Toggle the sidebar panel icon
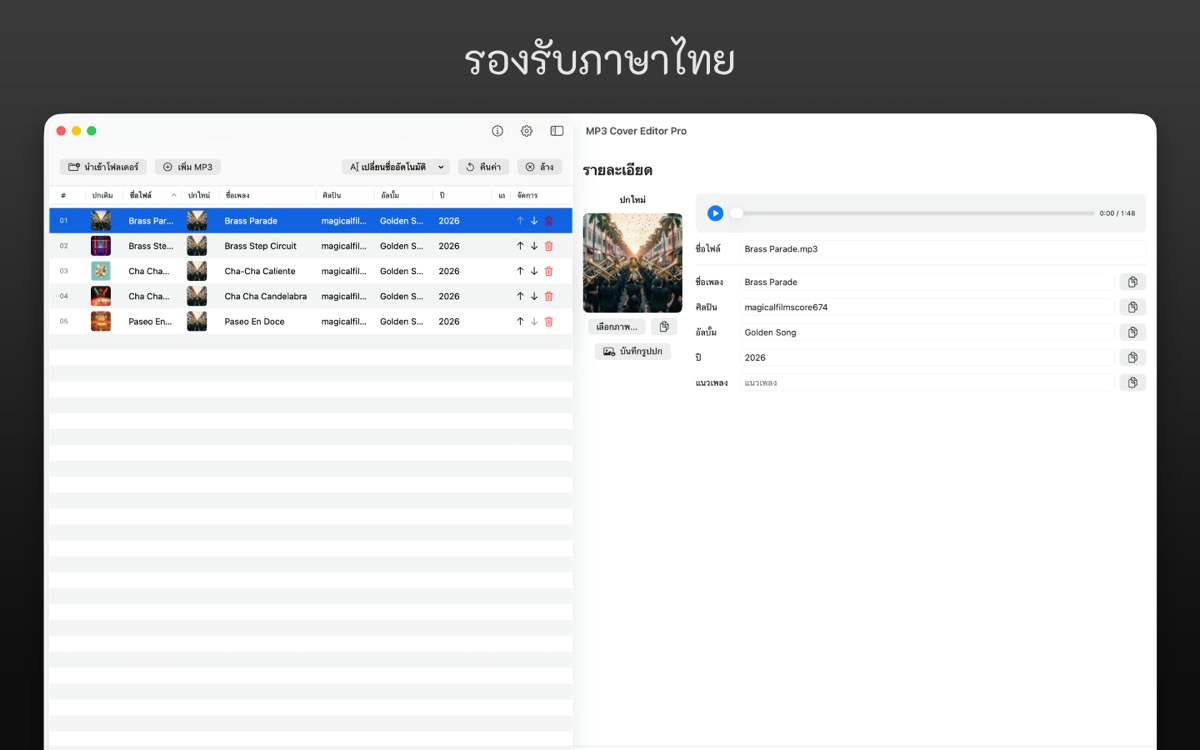 pyautogui.click(x=557, y=131)
